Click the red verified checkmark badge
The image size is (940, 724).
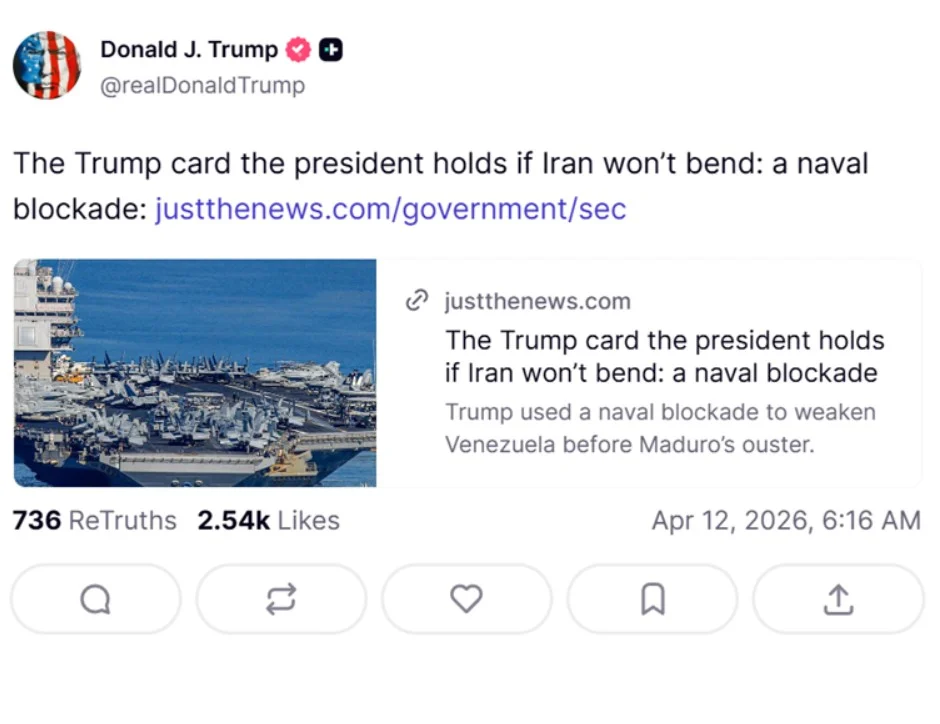[299, 50]
